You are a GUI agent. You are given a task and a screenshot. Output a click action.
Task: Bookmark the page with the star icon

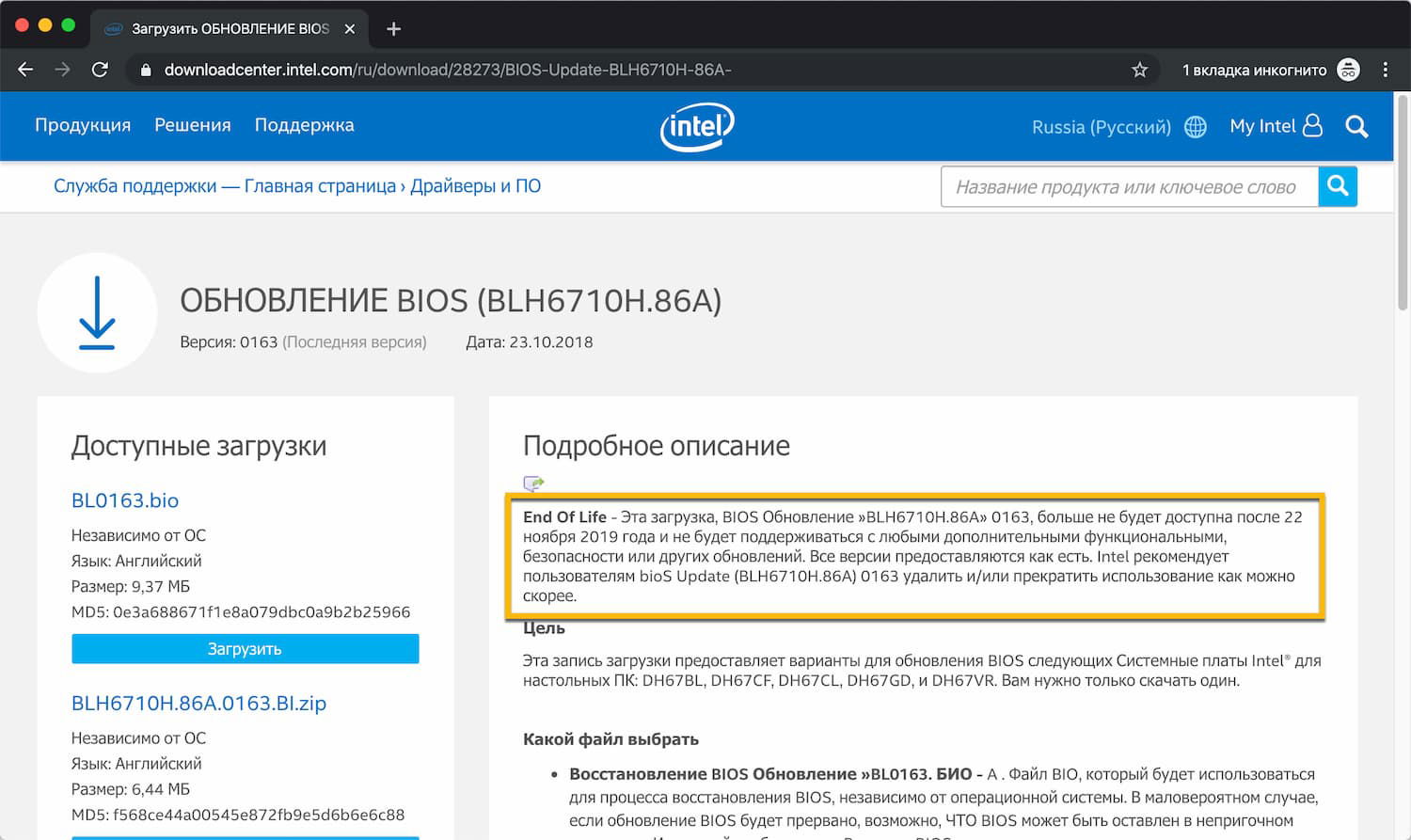pyautogui.click(x=1139, y=69)
